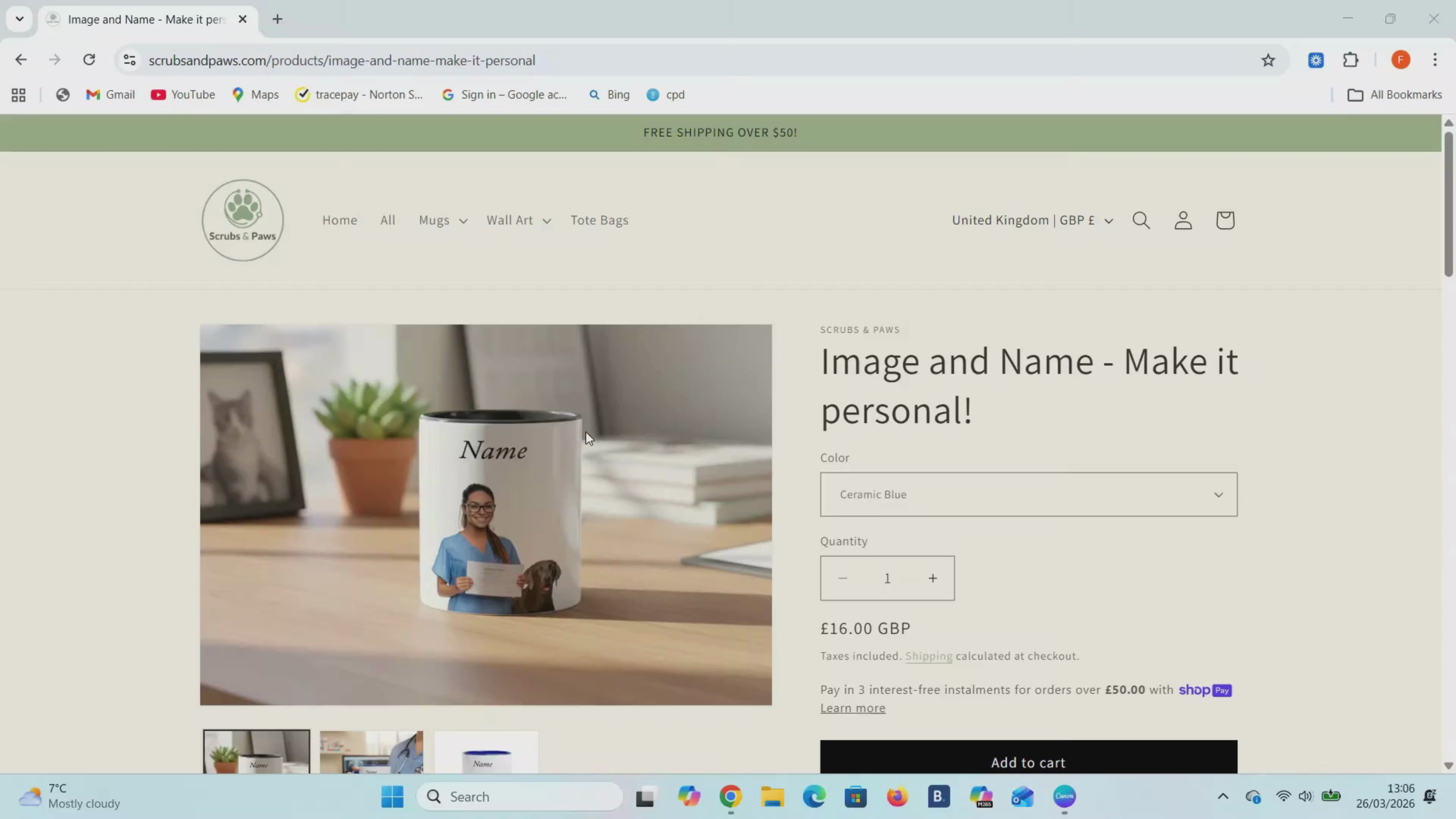1456x819 pixels.
Task: Open the All Bookmarks folder
Action: pos(1395,95)
